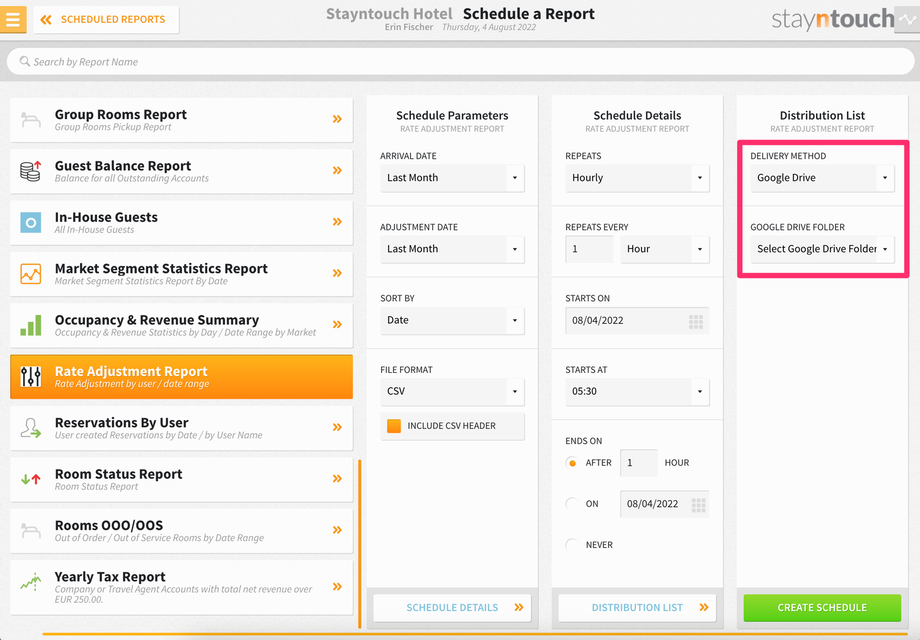
Task: Click the Ends On date field
Action: click(664, 504)
